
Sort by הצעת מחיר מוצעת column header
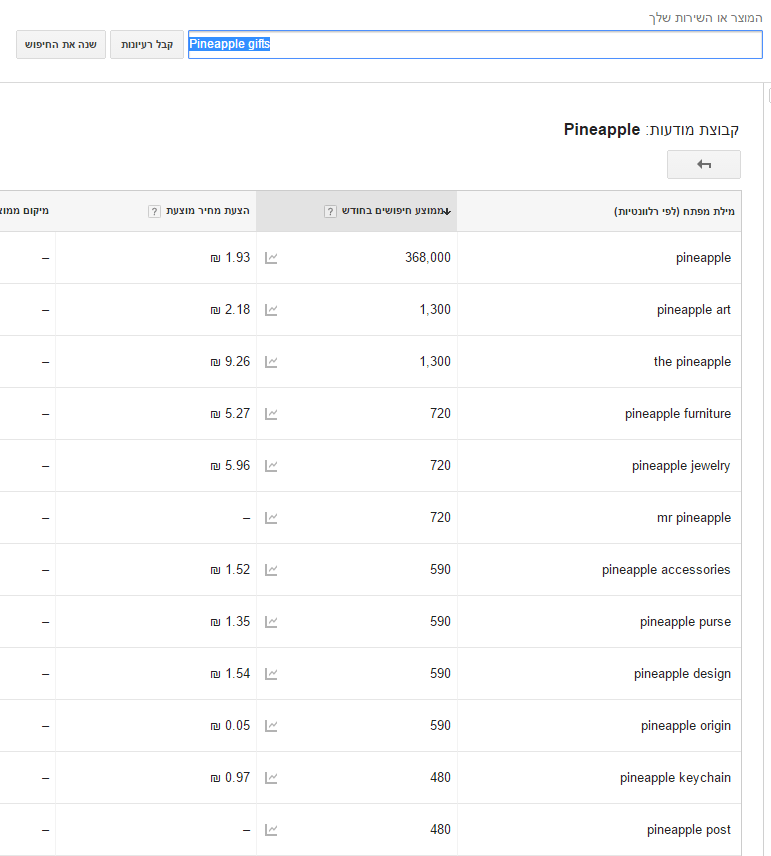pyautogui.click(x=207, y=212)
